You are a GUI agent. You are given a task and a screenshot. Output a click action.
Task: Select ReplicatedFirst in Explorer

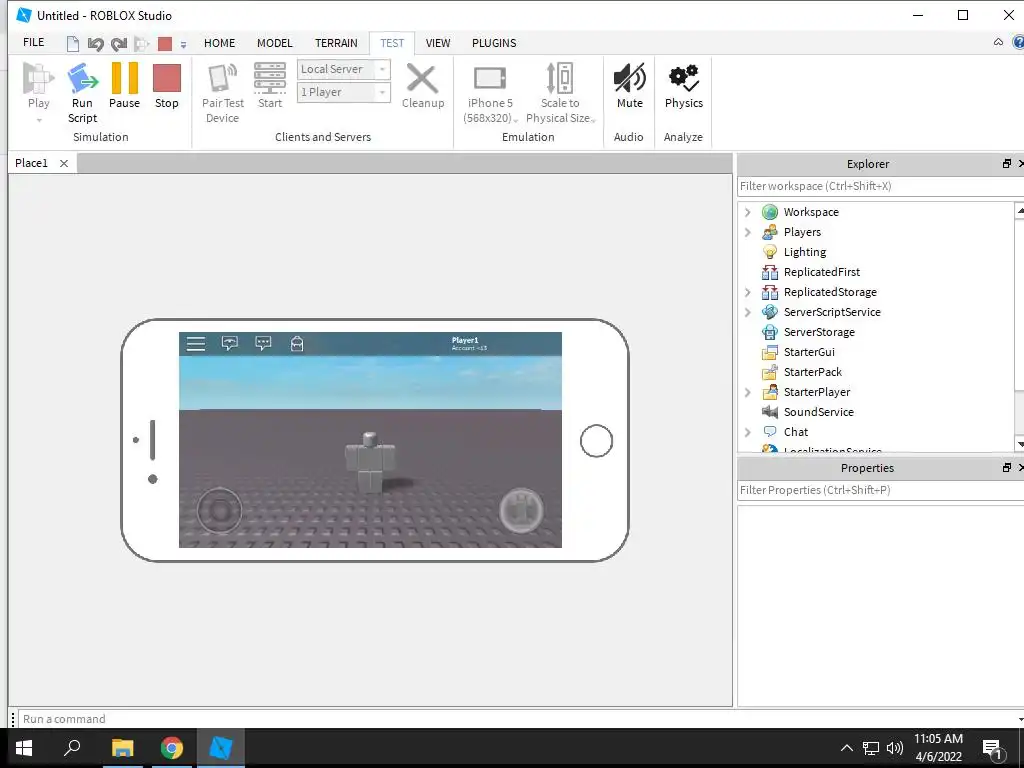tap(822, 272)
